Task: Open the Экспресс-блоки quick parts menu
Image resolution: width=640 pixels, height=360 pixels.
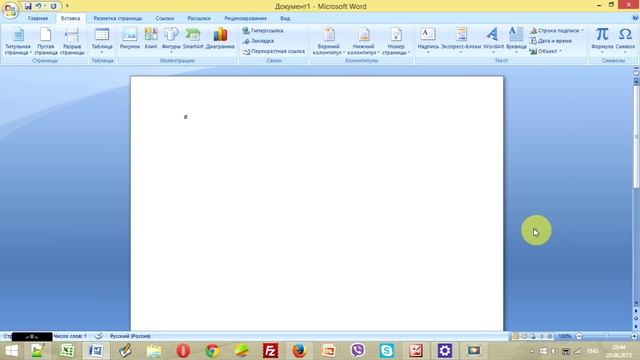Action: click(x=461, y=40)
